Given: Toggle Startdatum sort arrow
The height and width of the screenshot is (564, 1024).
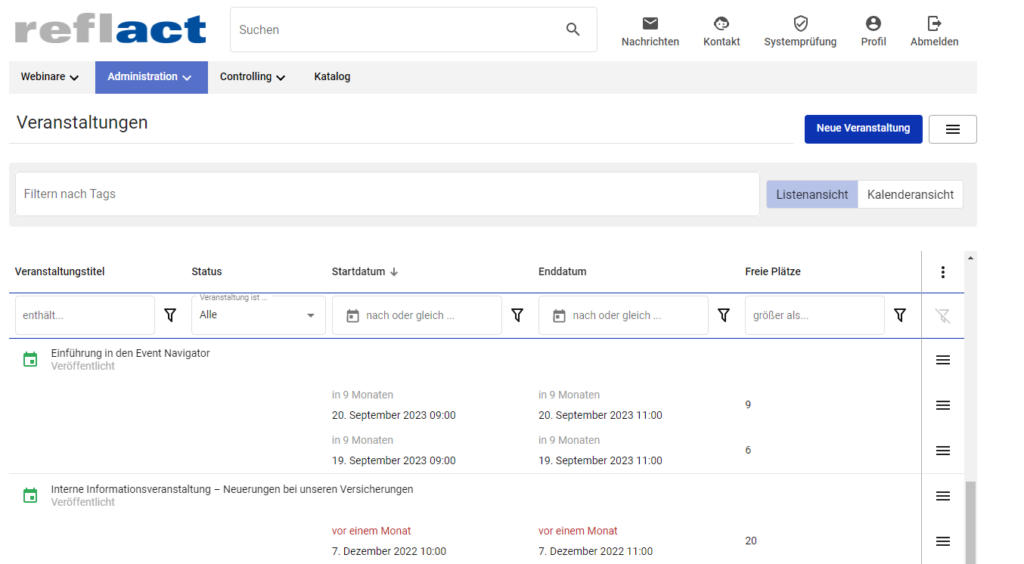Looking at the screenshot, I should [394, 272].
